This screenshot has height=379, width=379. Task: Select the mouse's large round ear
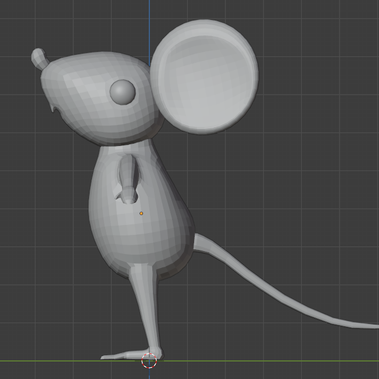tap(204, 77)
